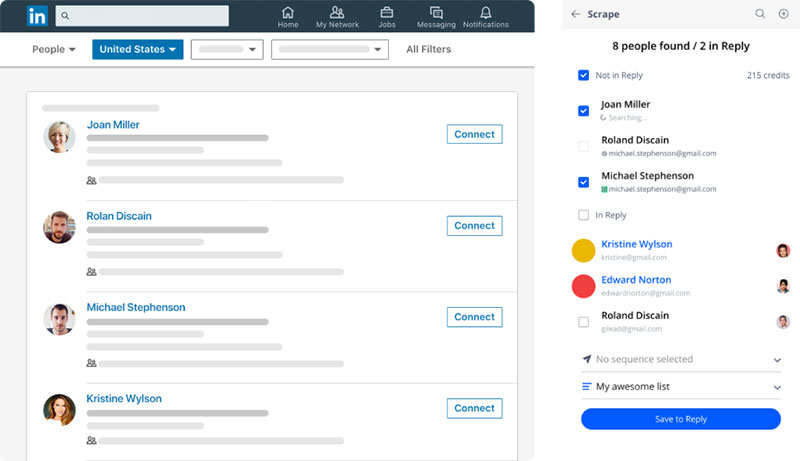Click owner avatar beside Edward Norton
This screenshot has height=461, width=800.
click(x=783, y=286)
